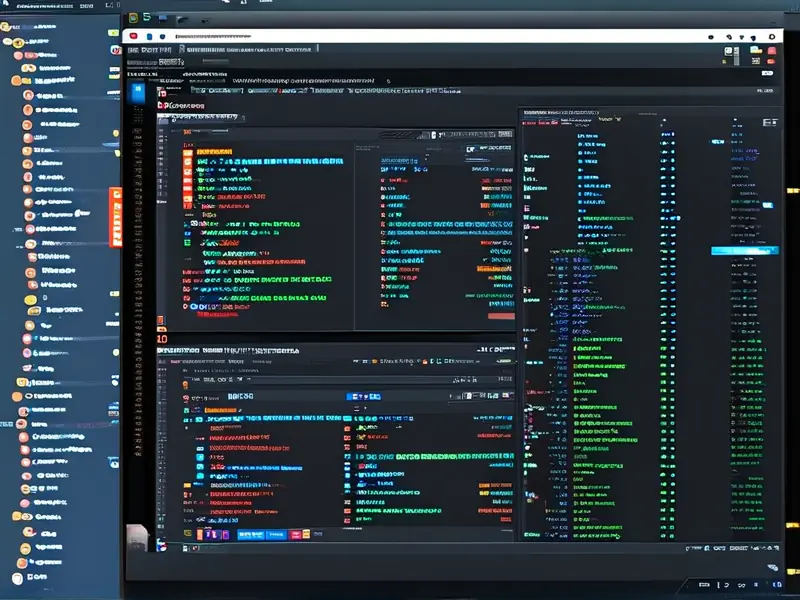Open the yellow folder icon in the top-right toolbar
The width and height of the screenshot is (800, 600).
click(756, 50)
